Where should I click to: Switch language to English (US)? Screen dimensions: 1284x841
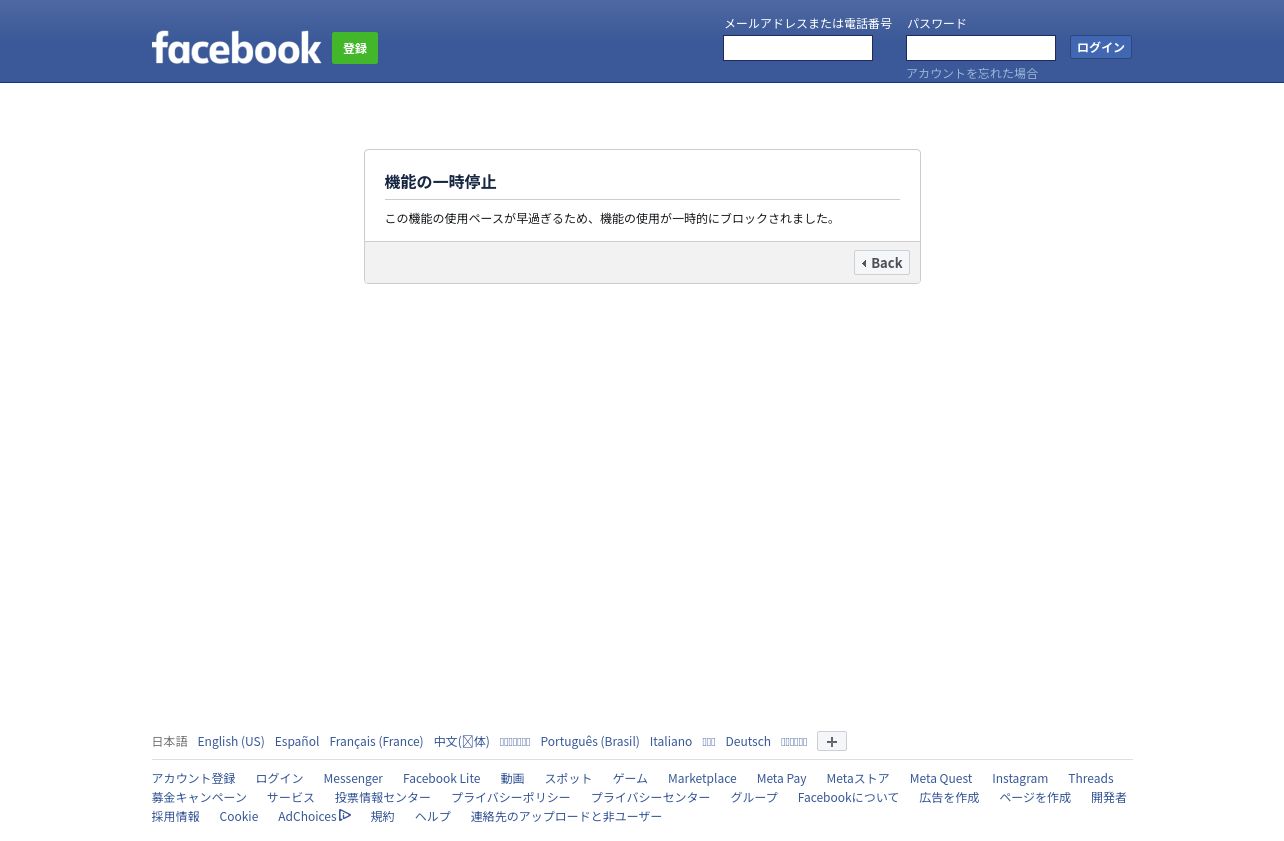pyautogui.click(x=231, y=742)
